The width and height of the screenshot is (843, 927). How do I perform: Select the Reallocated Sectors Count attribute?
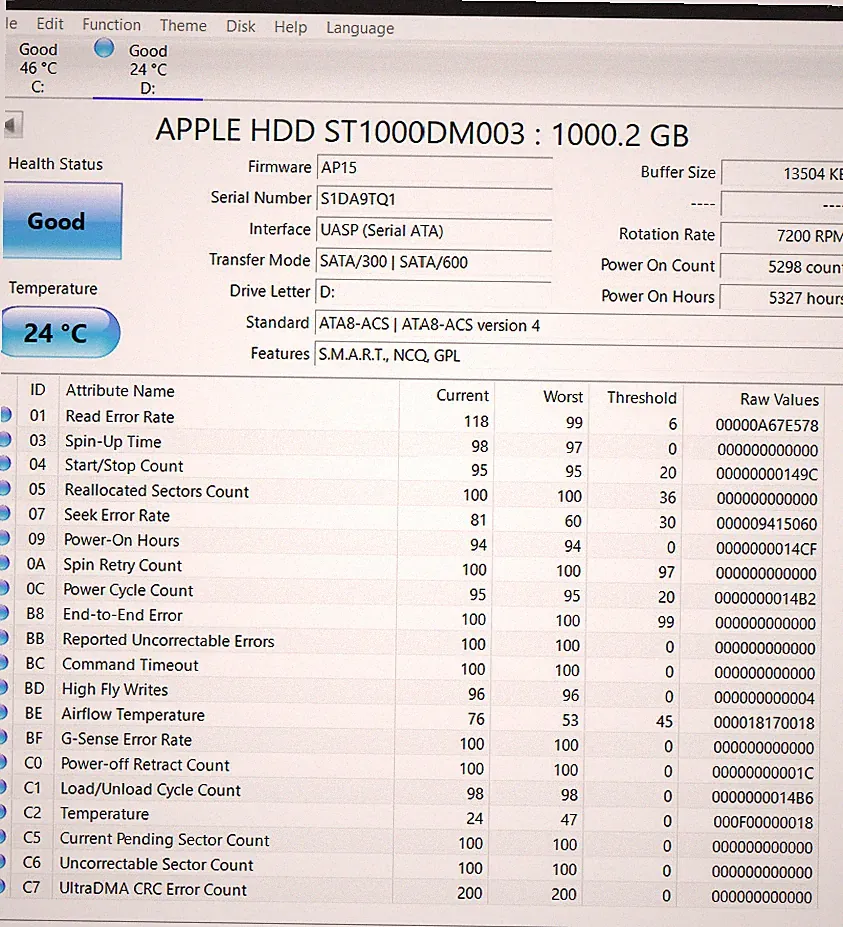coord(157,491)
